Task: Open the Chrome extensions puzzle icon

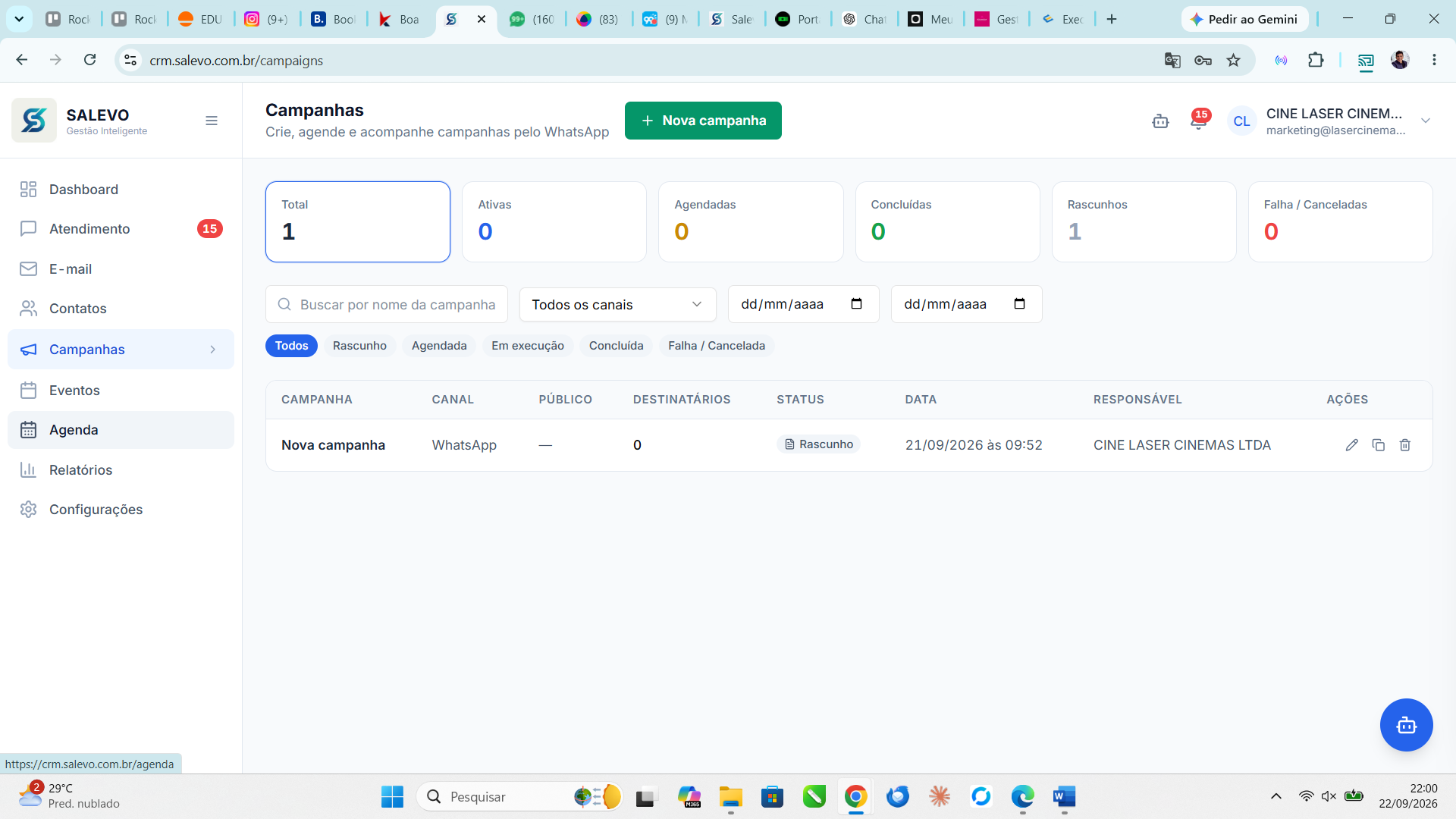Action: tap(1316, 60)
